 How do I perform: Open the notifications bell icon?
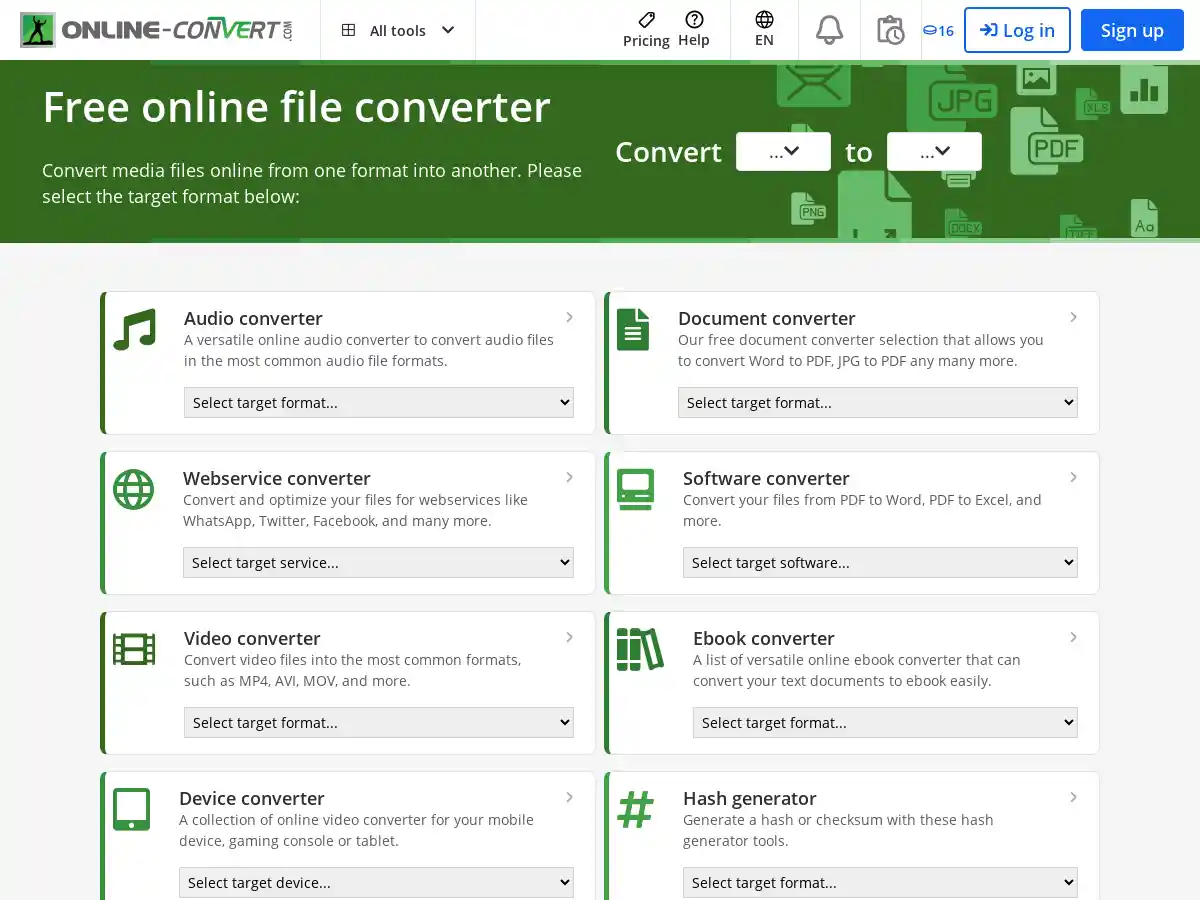[828, 30]
